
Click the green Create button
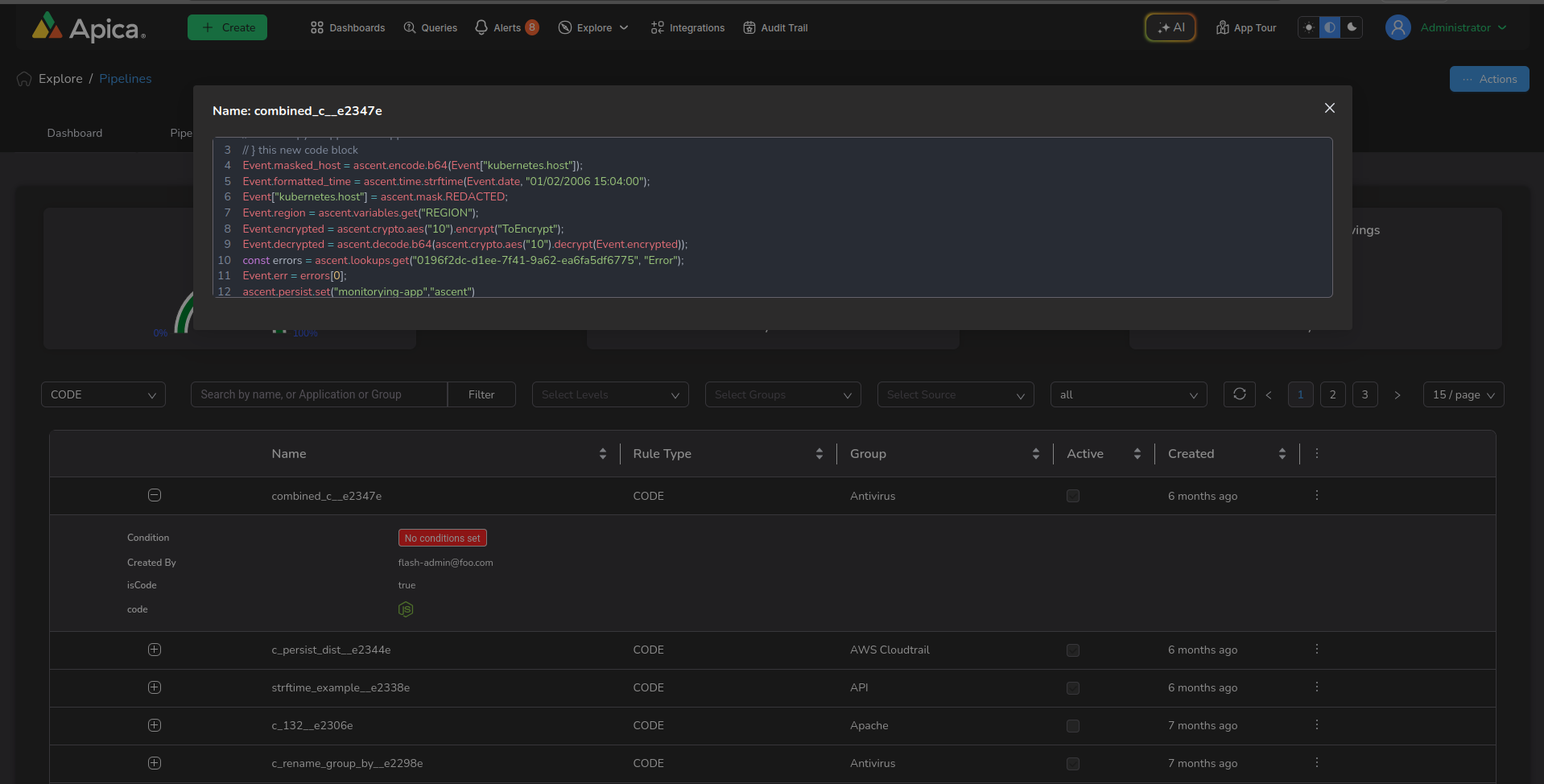pos(227,27)
